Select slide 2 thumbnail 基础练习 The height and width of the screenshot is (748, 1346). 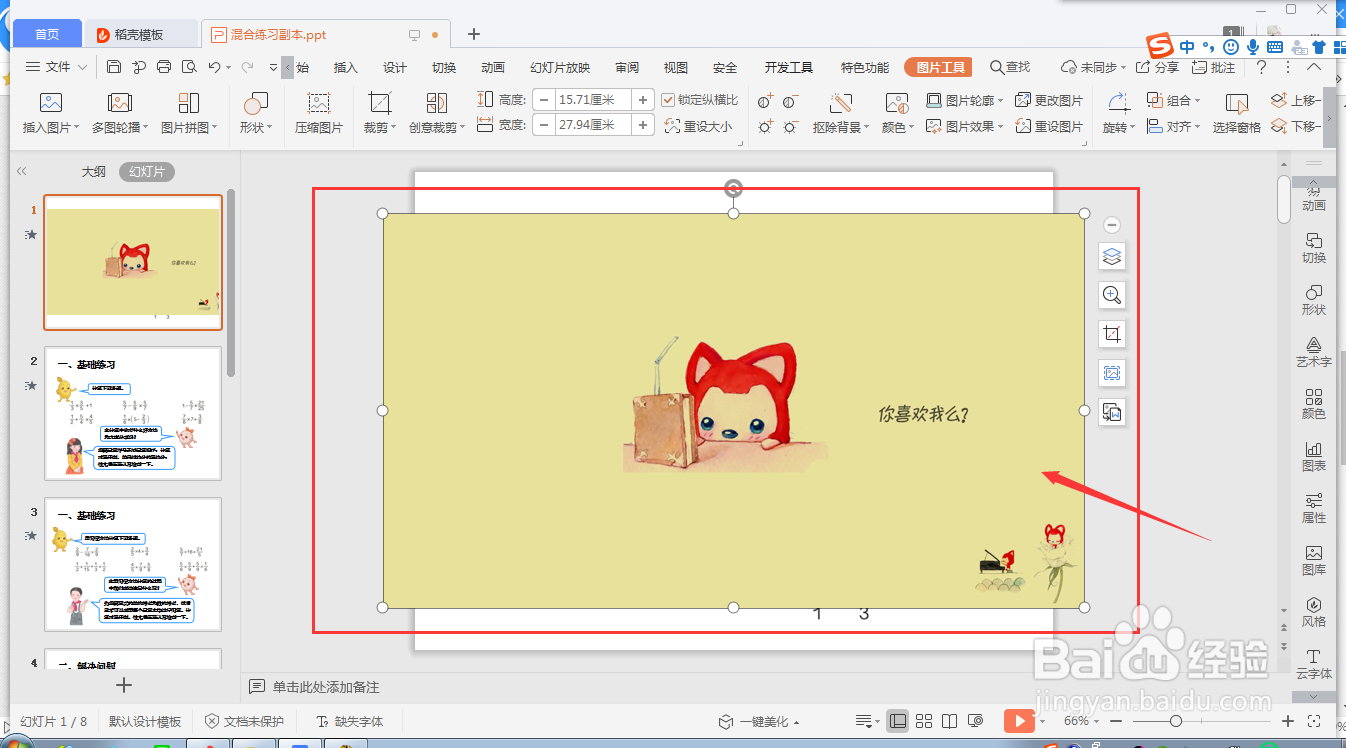click(133, 413)
